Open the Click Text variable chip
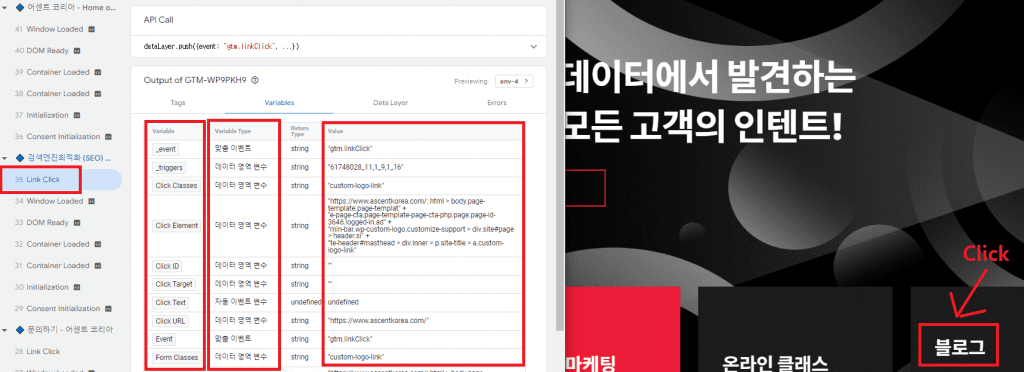This screenshot has width=1024, height=372. tap(171, 303)
